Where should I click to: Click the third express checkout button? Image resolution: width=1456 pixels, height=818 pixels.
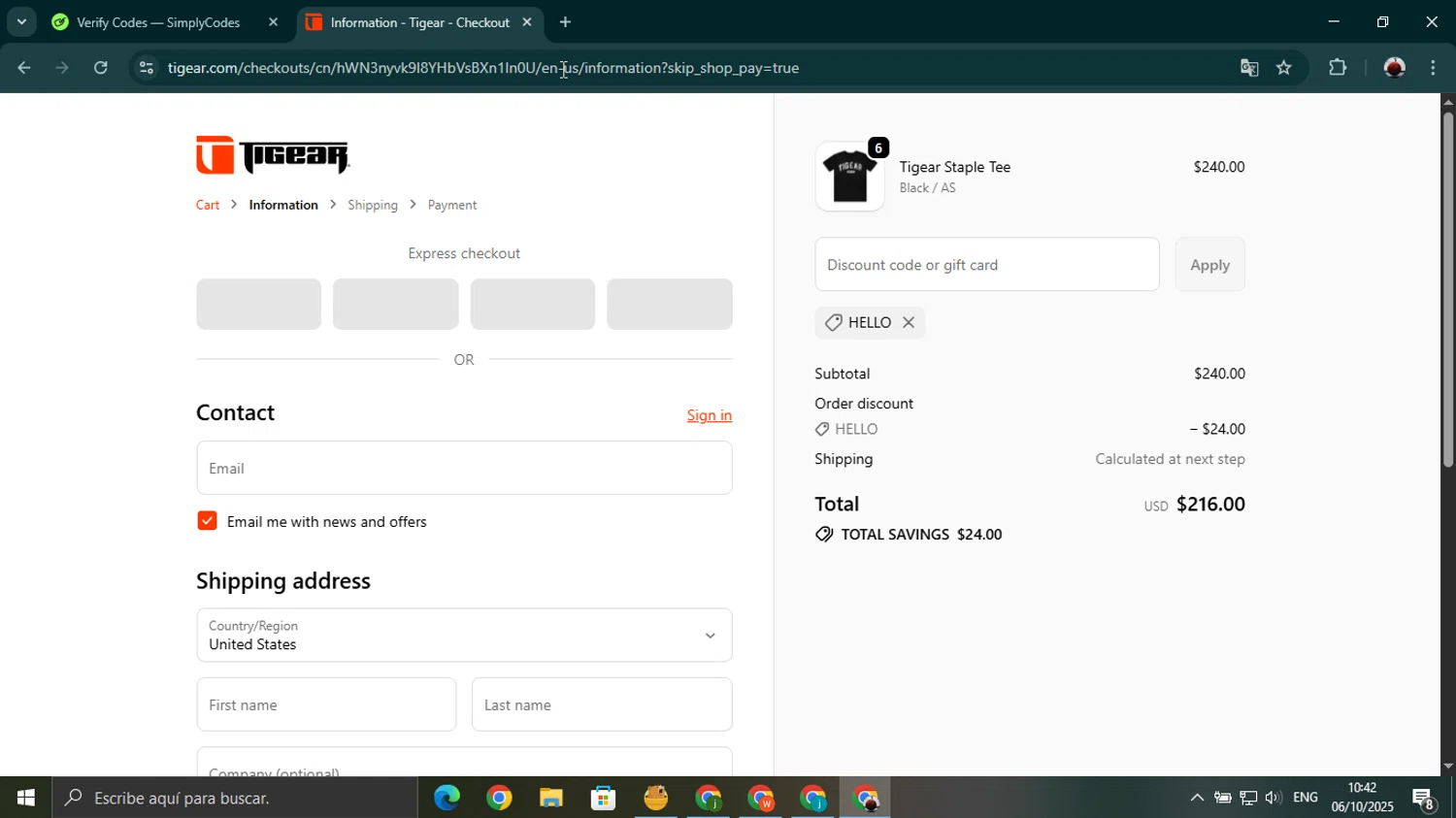pyautogui.click(x=533, y=304)
